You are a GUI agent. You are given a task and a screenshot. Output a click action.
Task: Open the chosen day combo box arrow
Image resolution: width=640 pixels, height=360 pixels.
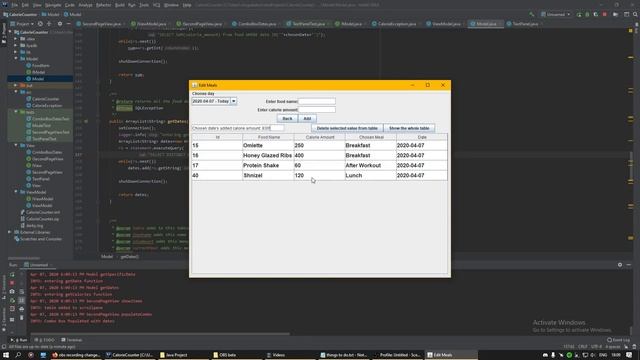pos(233,101)
